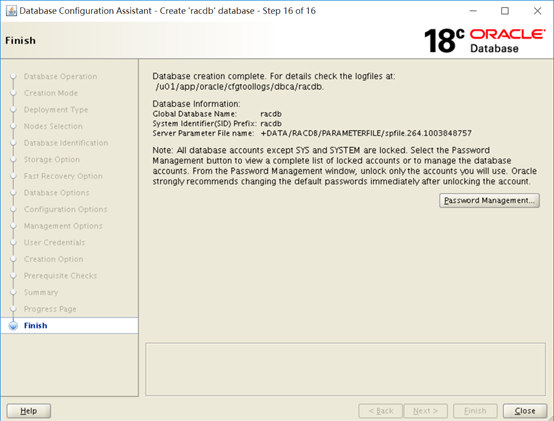The height and width of the screenshot is (421, 554).
Task: Click the spfile.264.1003848757 parameter file path
Action: pyautogui.click(x=366, y=133)
